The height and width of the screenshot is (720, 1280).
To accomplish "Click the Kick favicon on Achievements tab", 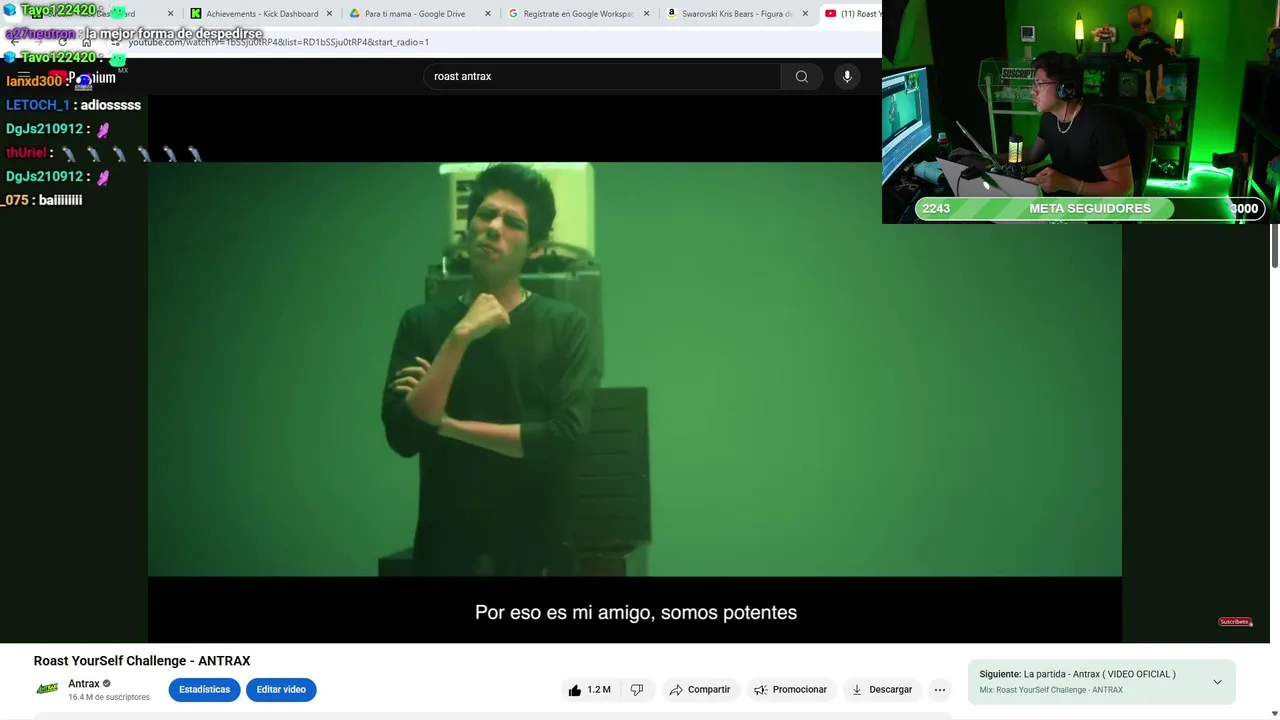I will 195,14.
